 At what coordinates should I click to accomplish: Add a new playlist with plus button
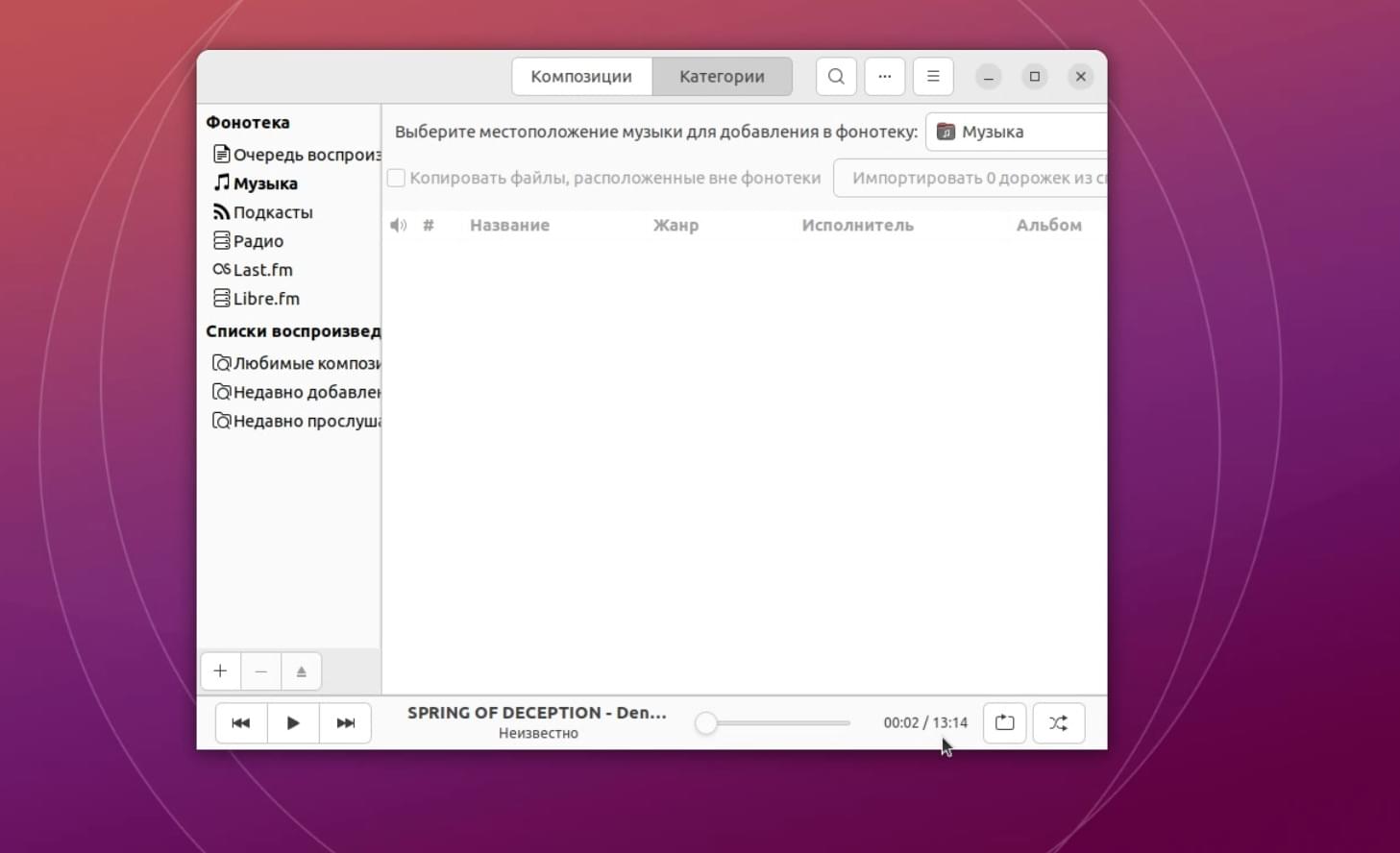point(220,671)
